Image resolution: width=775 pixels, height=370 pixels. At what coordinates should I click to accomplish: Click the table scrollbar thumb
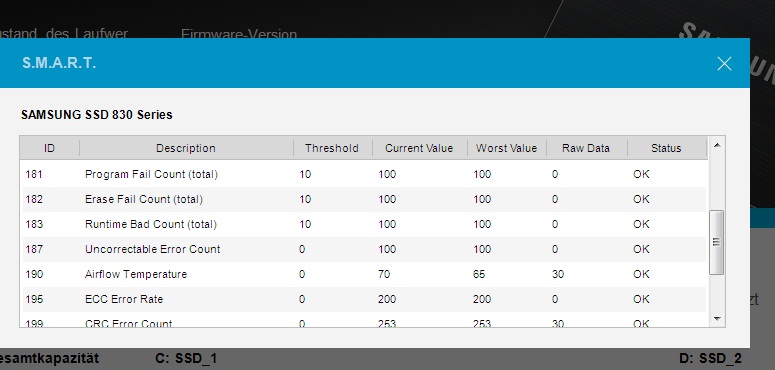716,242
